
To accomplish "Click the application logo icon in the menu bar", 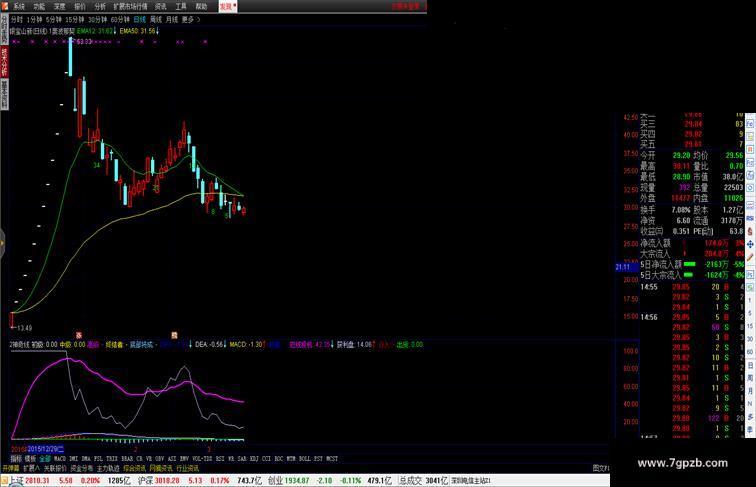I will click(4, 6).
